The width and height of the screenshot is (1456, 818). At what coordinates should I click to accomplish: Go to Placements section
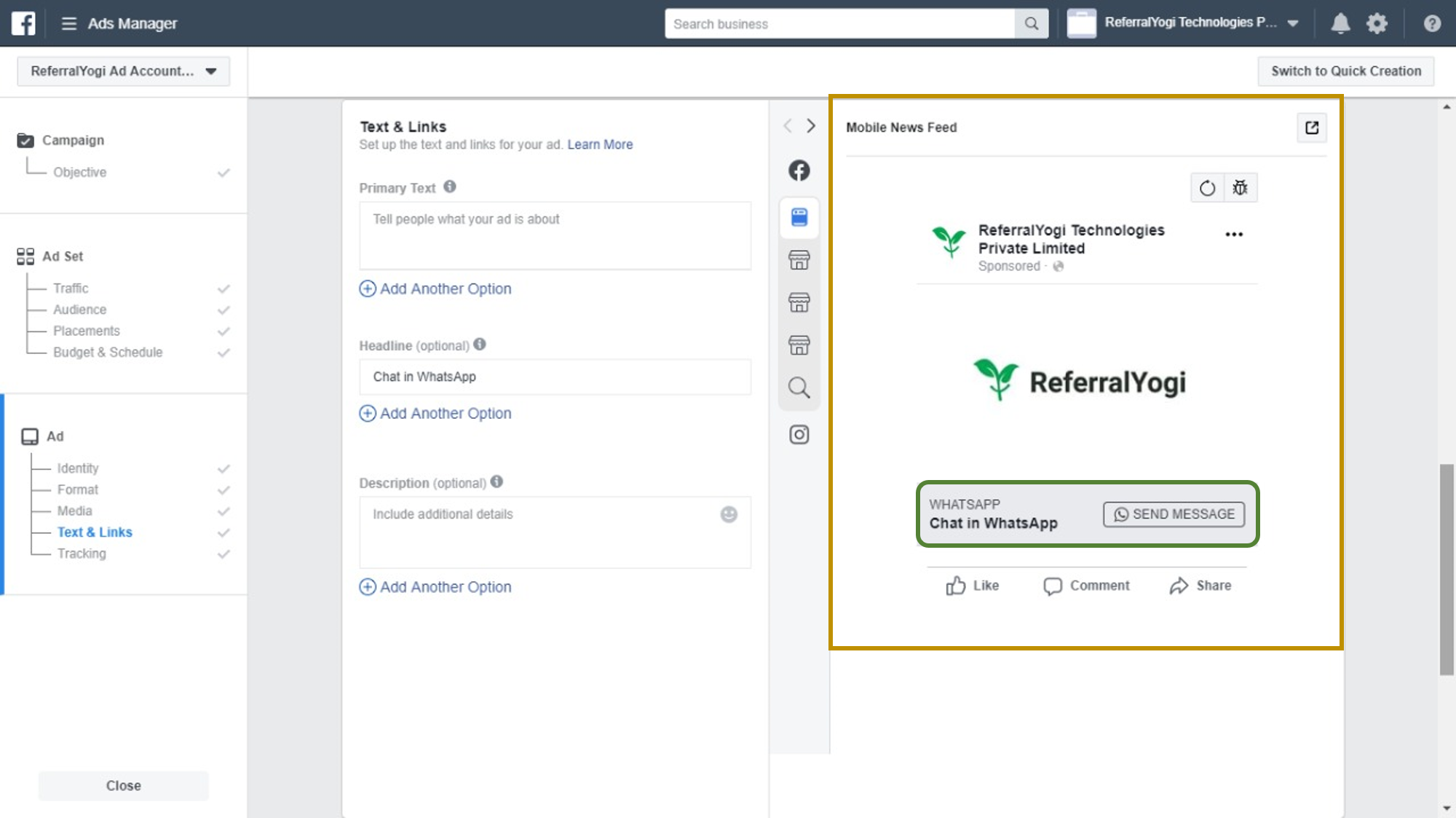coord(86,331)
